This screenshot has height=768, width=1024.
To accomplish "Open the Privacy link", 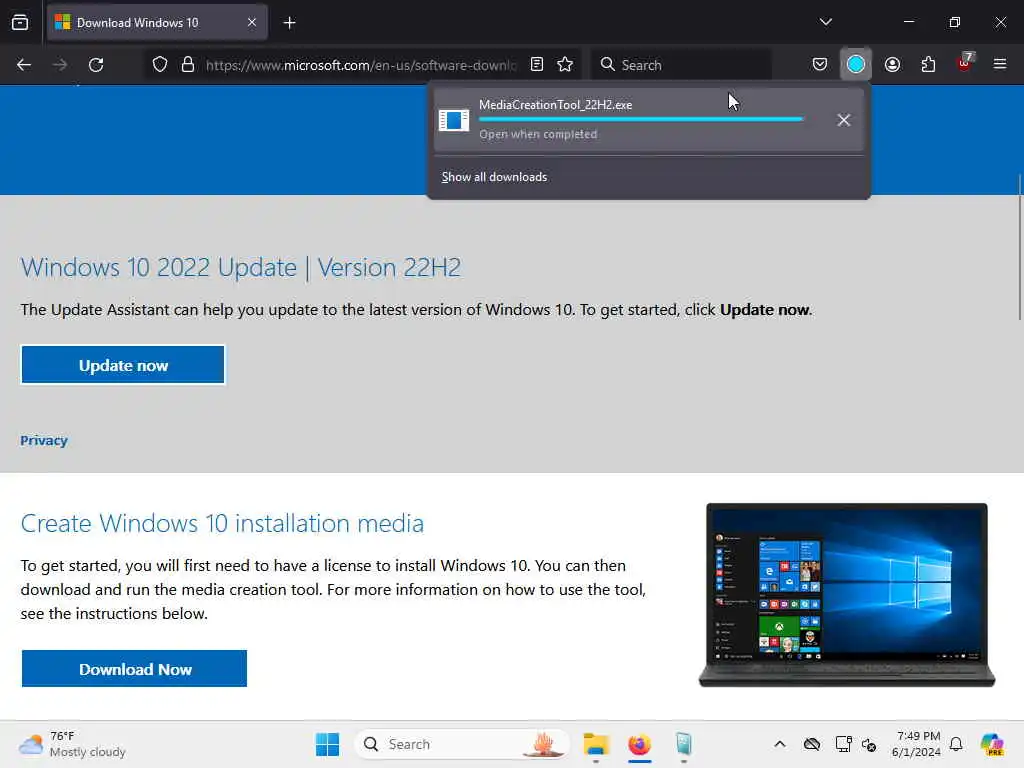I will (x=44, y=440).
